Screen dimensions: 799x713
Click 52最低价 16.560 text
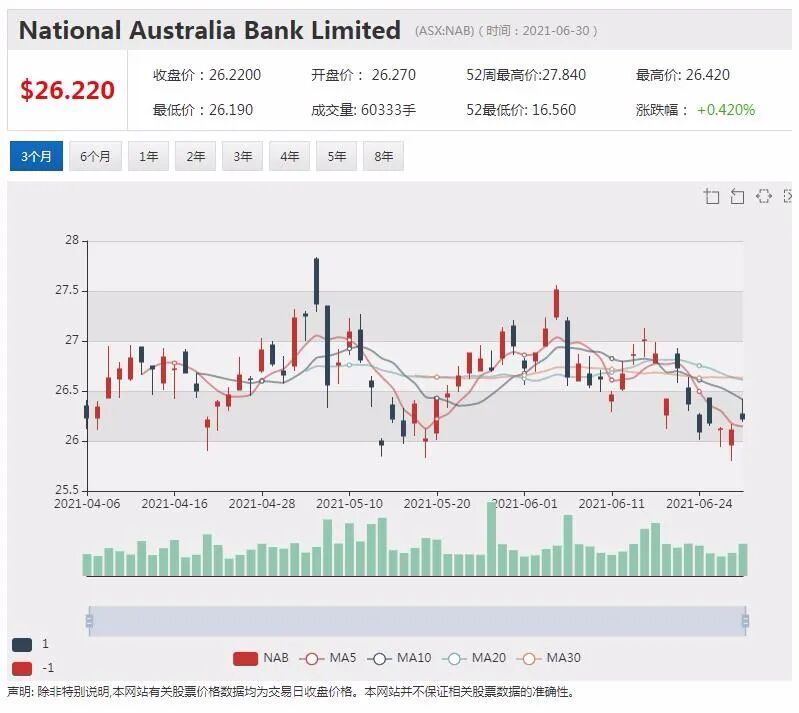[521, 110]
